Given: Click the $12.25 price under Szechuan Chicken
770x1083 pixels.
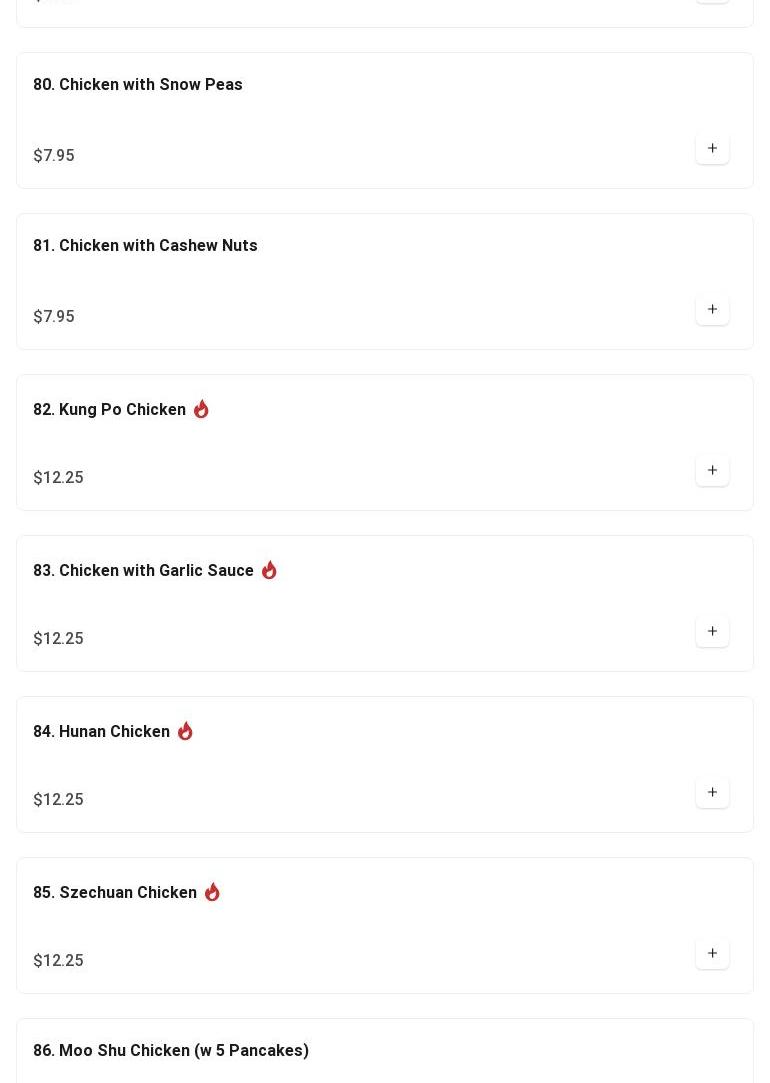Looking at the screenshot, I should [x=58, y=959].
